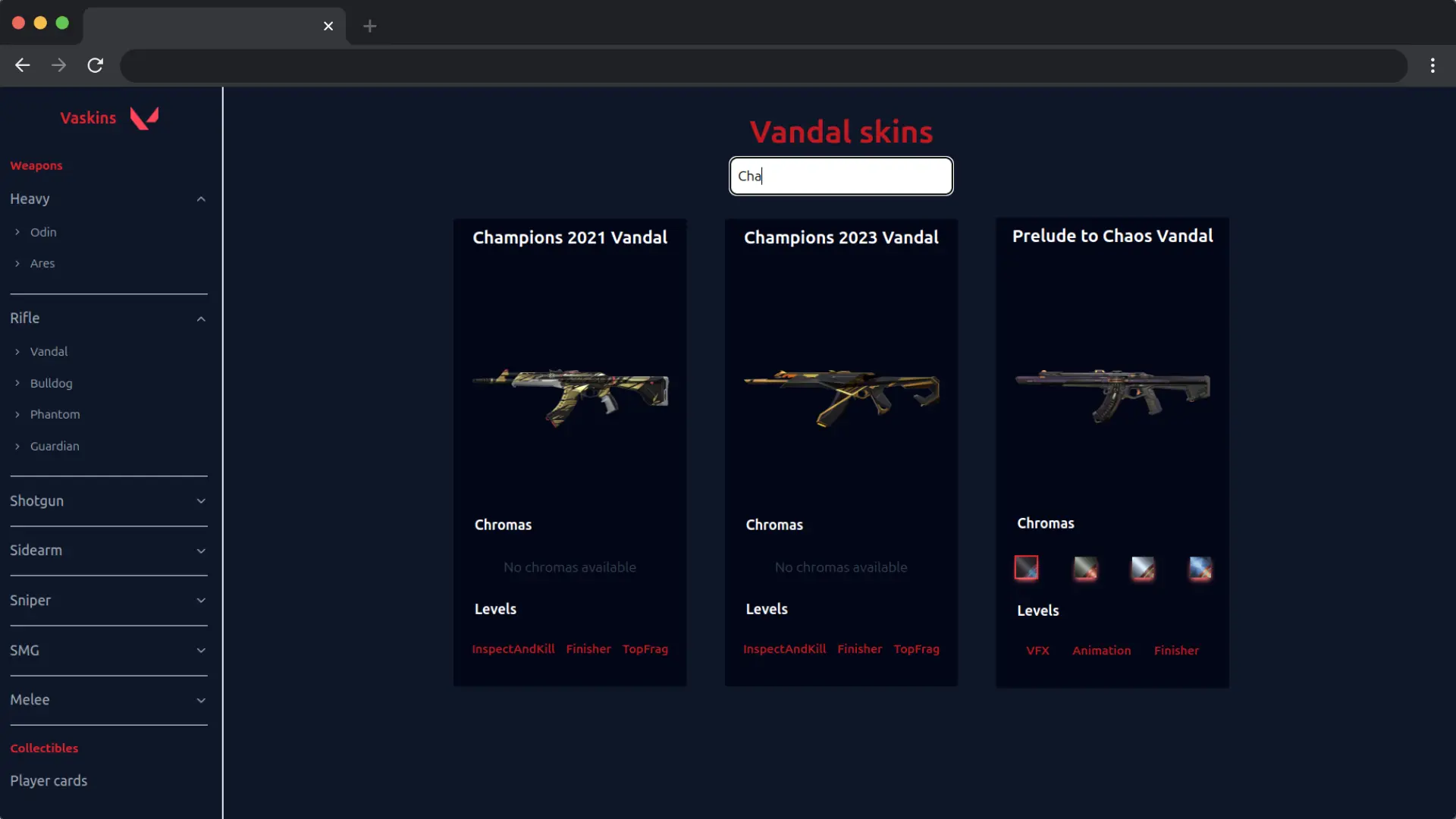
Task: Select the fourth blue chroma swatch
Action: click(x=1200, y=567)
